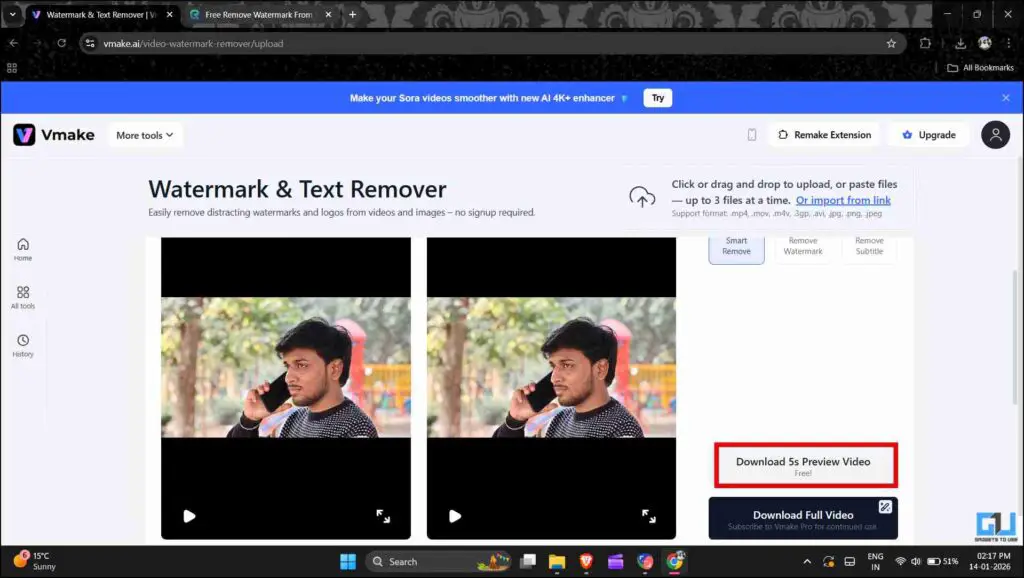Viewport: 1024px width, 578px height.
Task: Switch to the Free Remove Watermark browser tab
Action: pos(260,15)
